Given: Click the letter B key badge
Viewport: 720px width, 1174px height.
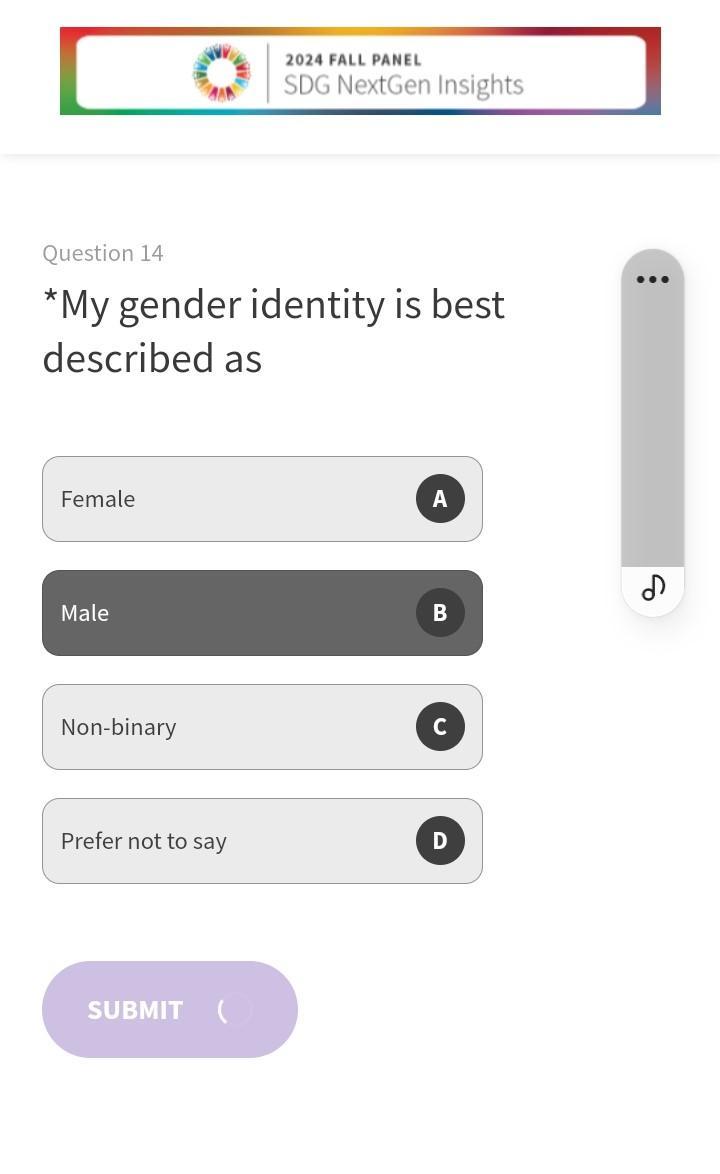Looking at the screenshot, I should click(440, 613).
